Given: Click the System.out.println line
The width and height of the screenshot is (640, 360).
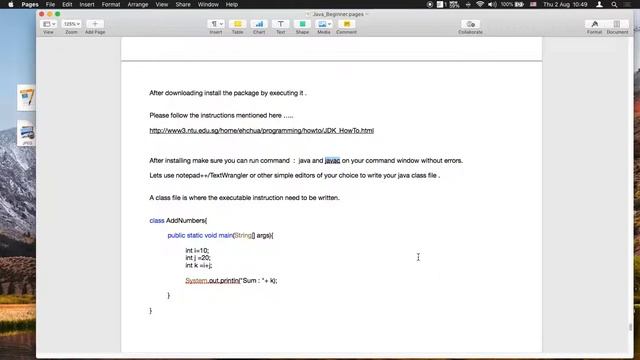Looking at the screenshot, I should coord(231,281).
